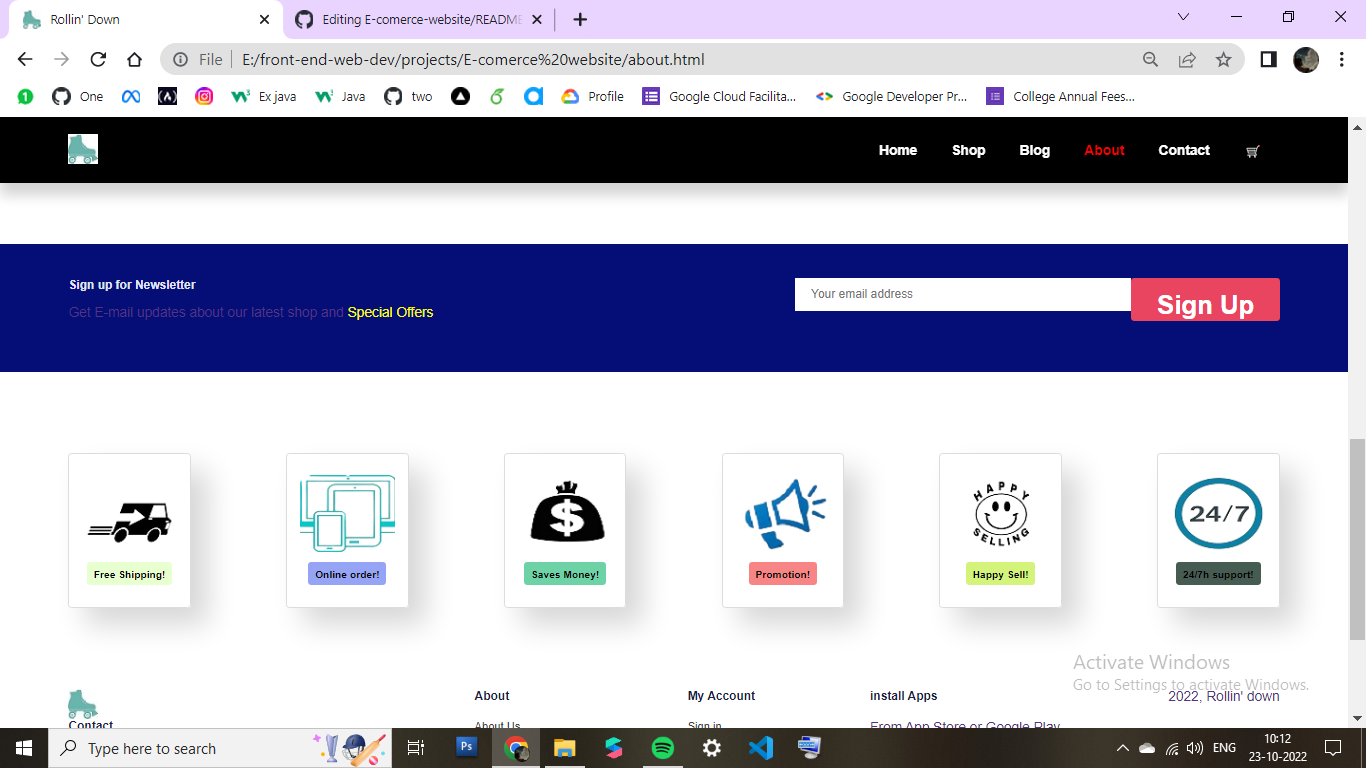This screenshot has width=1366, height=768.
Task: Click the Online order! label
Action: (347, 574)
